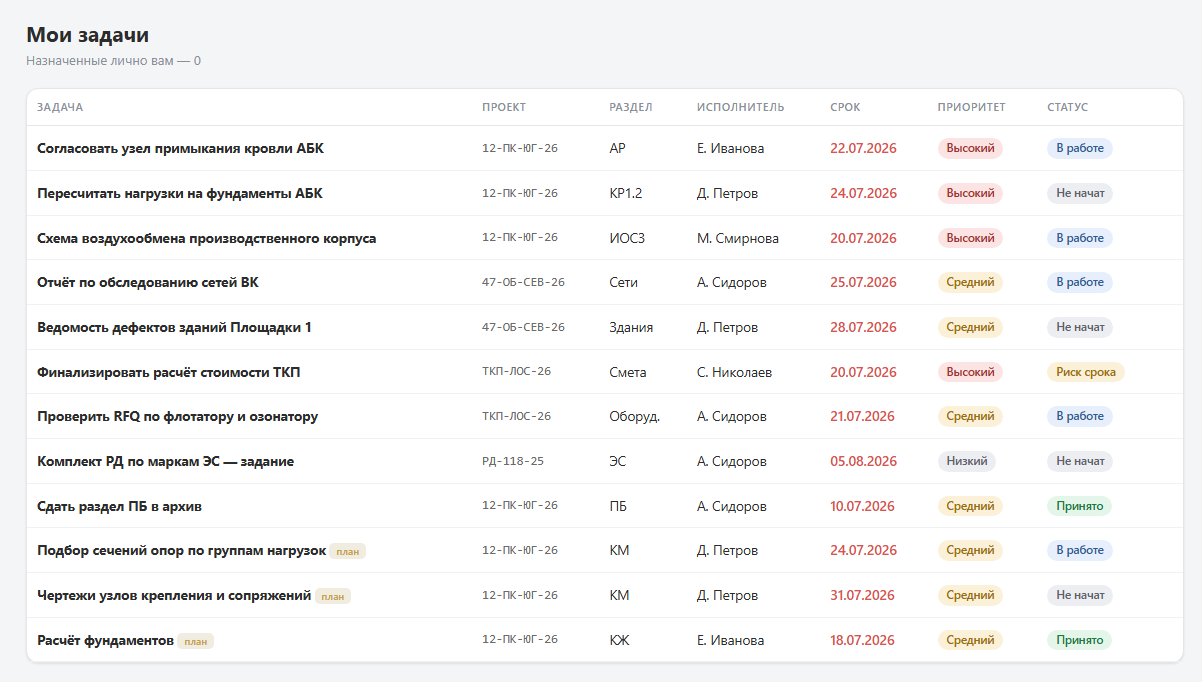The image size is (1202, 682).
Task: Click Не начат status for Ведомость дефектов
Action: 1080,327
